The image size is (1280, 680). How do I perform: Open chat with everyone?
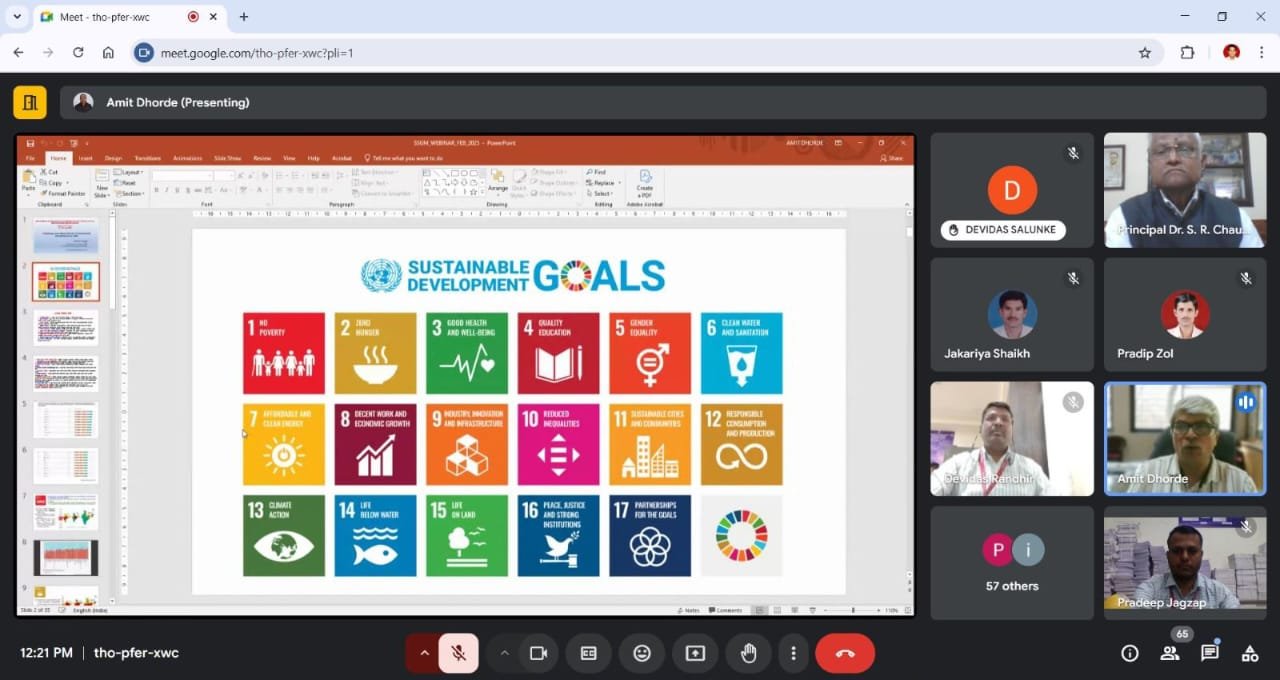1210,653
